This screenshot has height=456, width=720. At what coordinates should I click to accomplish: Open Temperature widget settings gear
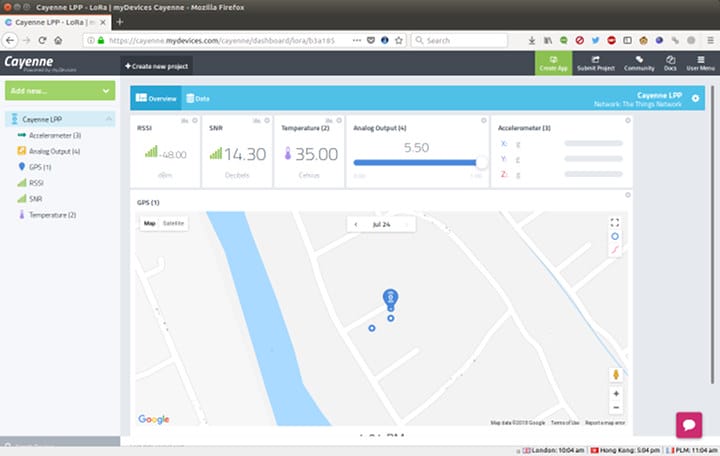[339, 120]
